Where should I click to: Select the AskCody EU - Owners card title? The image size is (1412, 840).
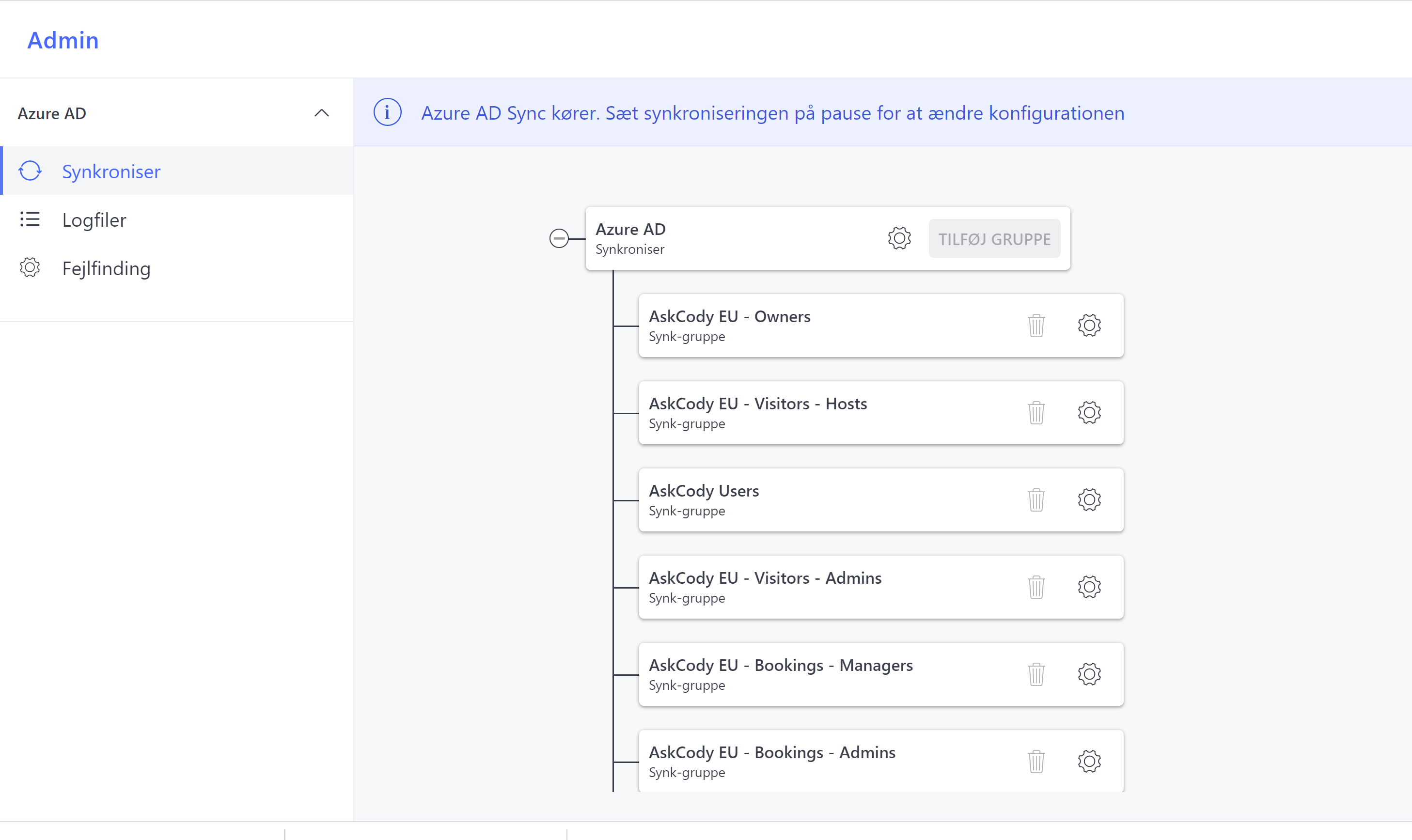(x=729, y=316)
